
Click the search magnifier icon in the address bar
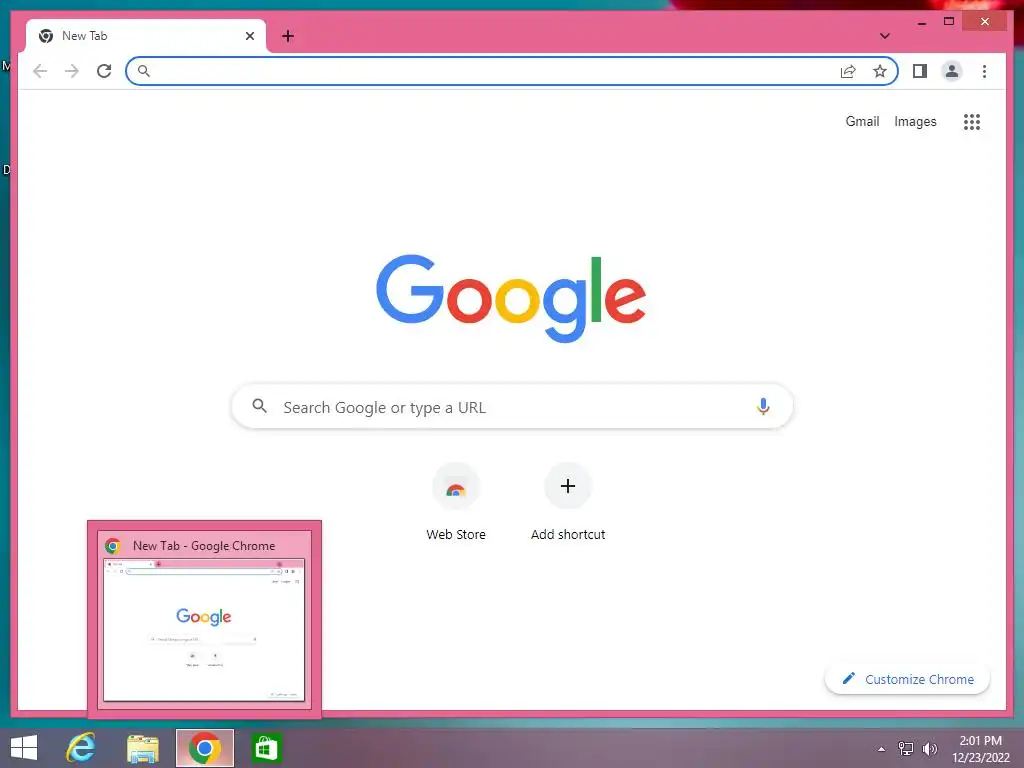(144, 71)
